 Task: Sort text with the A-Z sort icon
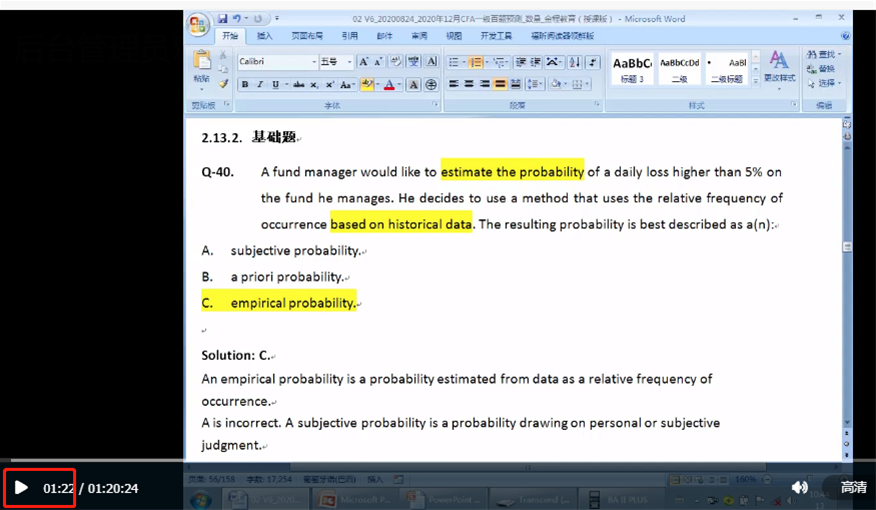574,61
